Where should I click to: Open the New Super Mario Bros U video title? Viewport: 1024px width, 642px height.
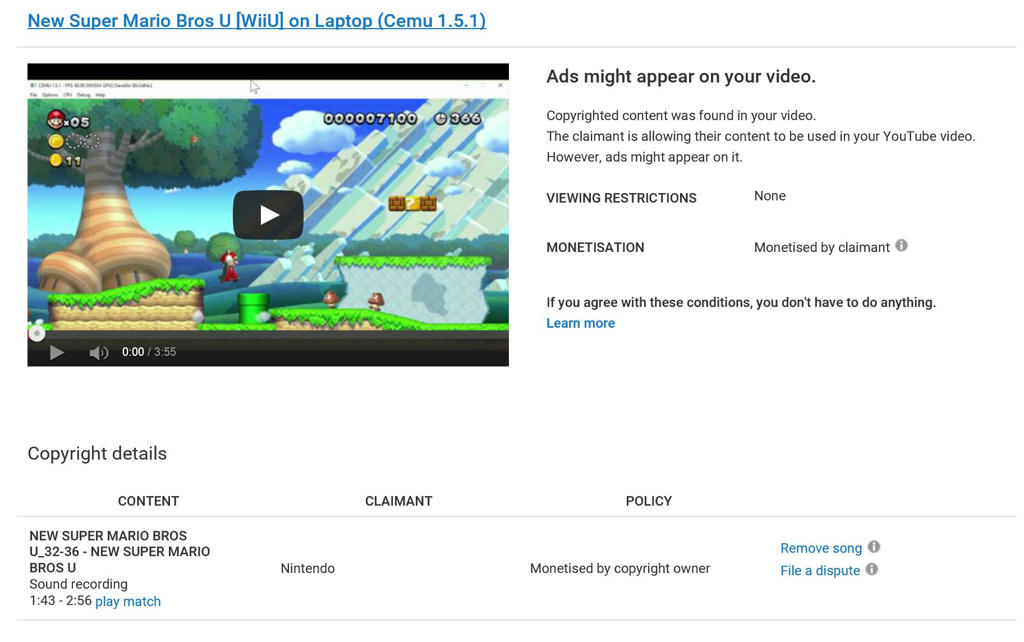tap(256, 20)
